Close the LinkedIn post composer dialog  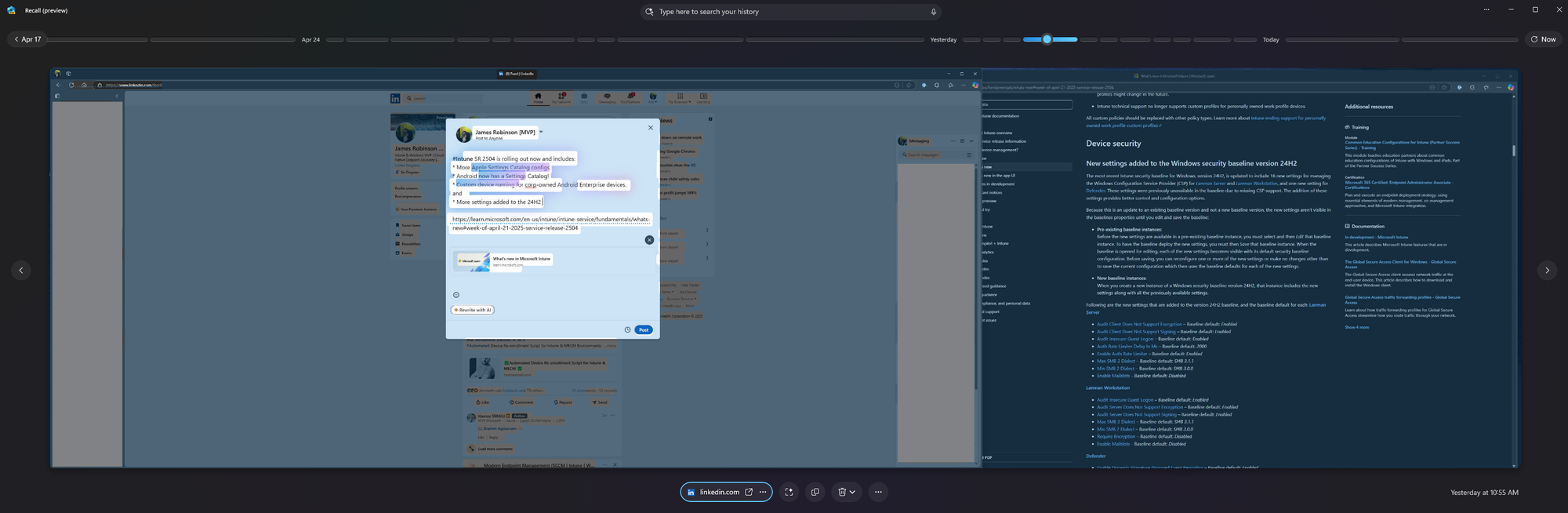pos(650,127)
